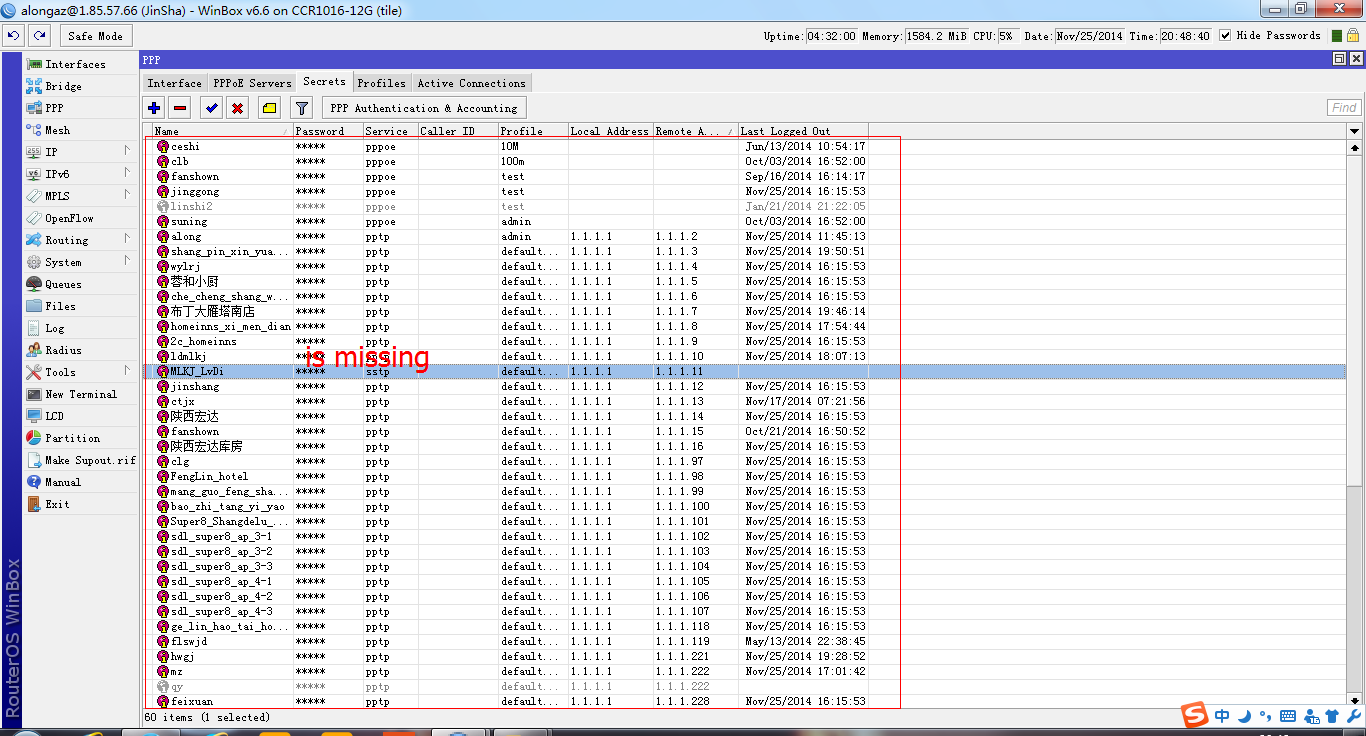Viewport: 1366px width, 736px height.
Task: Click the Sogou input method S logo
Action: [x=1194, y=716]
